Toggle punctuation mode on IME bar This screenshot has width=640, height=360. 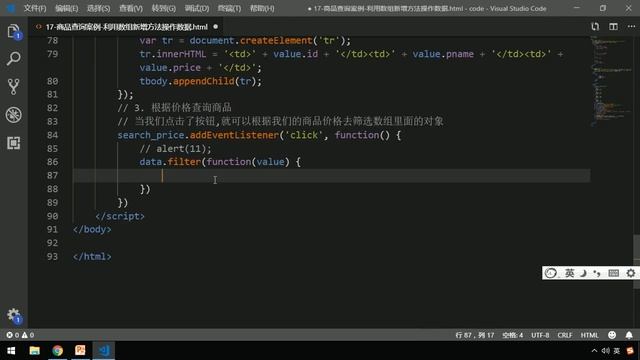(597, 273)
